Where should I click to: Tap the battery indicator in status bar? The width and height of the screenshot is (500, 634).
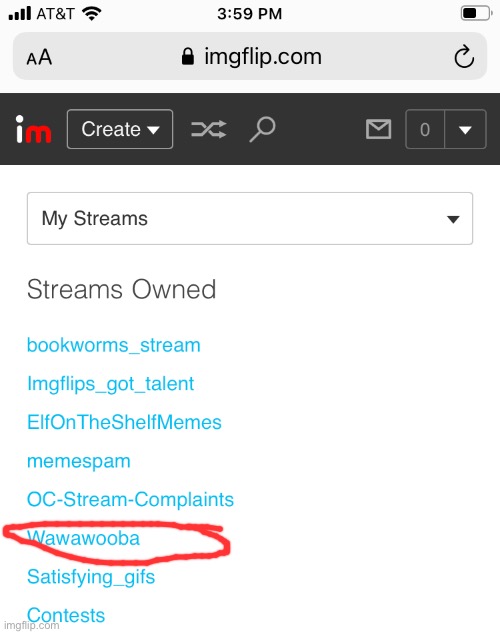[x=476, y=13]
